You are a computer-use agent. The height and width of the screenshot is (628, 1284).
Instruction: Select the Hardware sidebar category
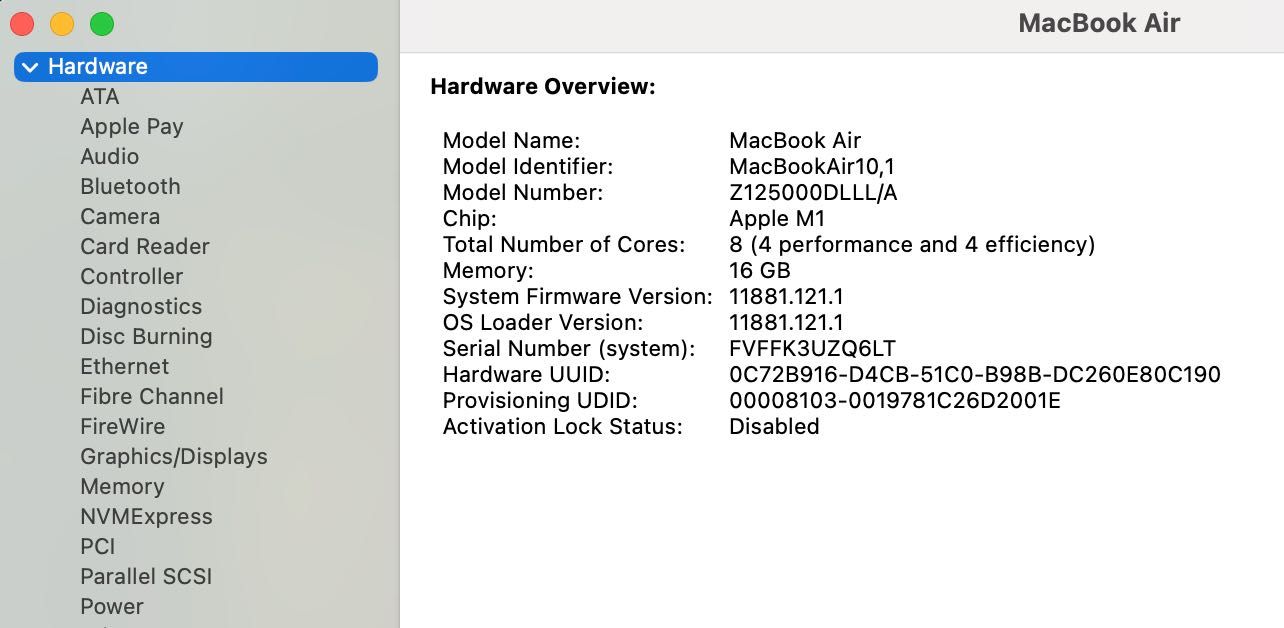tap(196, 67)
